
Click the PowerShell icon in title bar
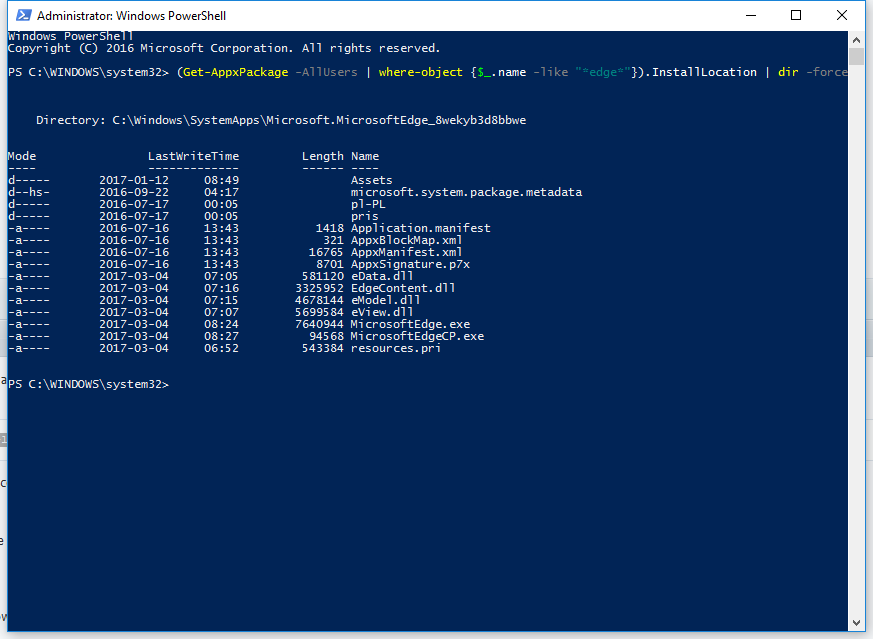coord(23,16)
